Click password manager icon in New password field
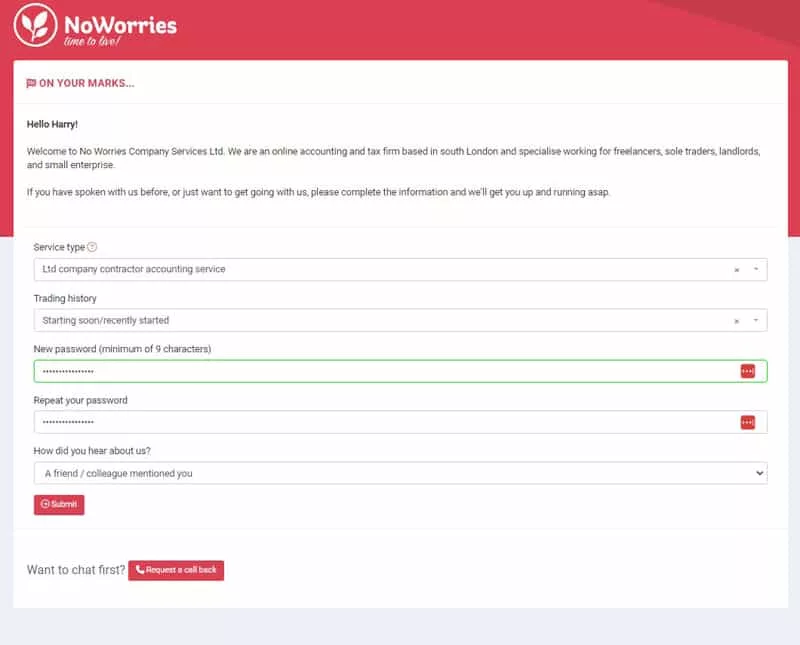 [x=747, y=371]
